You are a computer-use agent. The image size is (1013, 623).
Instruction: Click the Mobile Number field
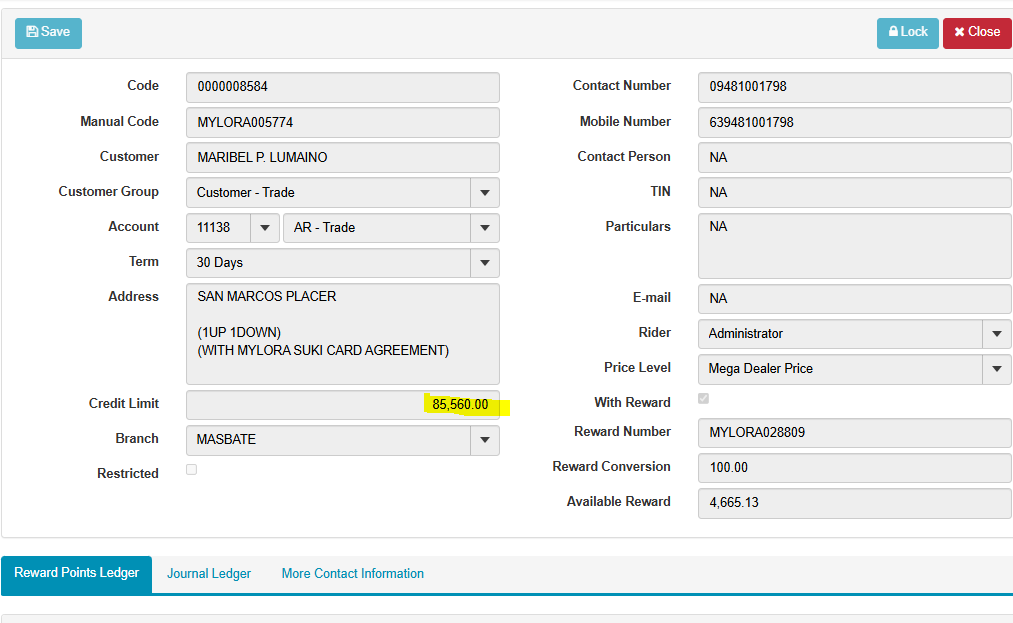click(x=854, y=122)
